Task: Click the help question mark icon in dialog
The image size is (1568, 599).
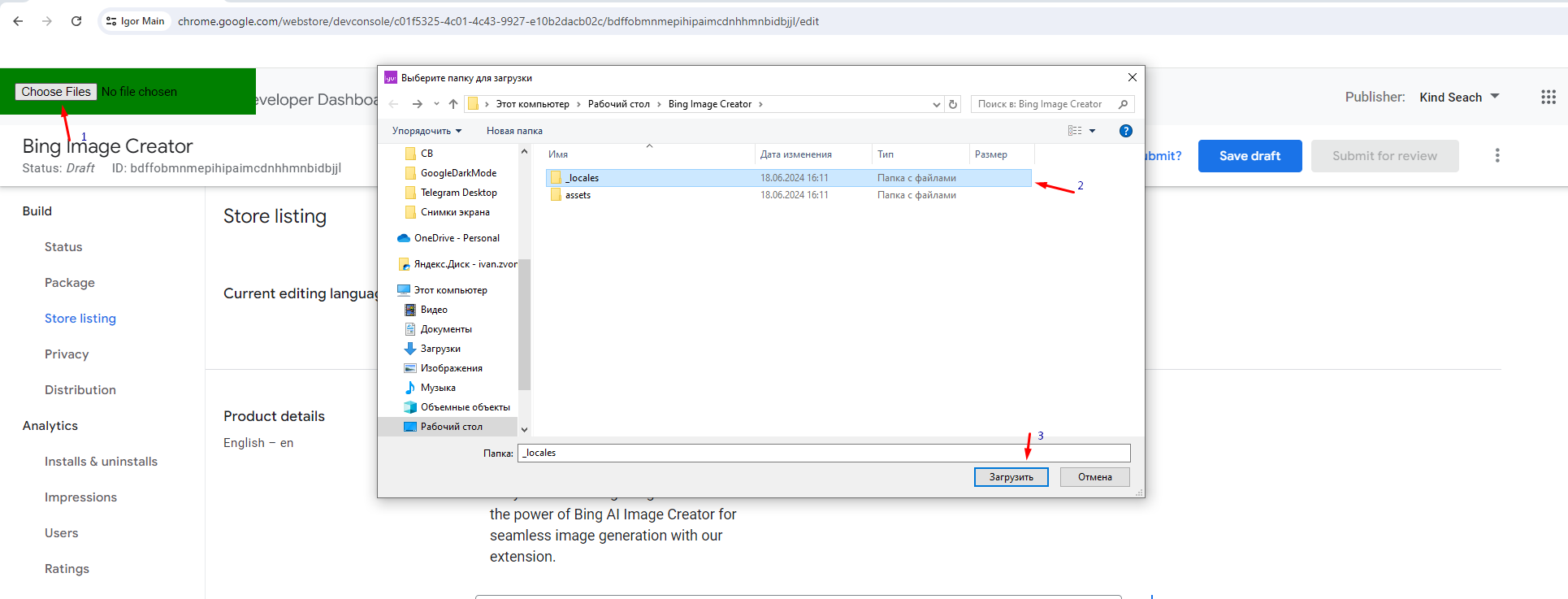Action: click(x=1125, y=131)
